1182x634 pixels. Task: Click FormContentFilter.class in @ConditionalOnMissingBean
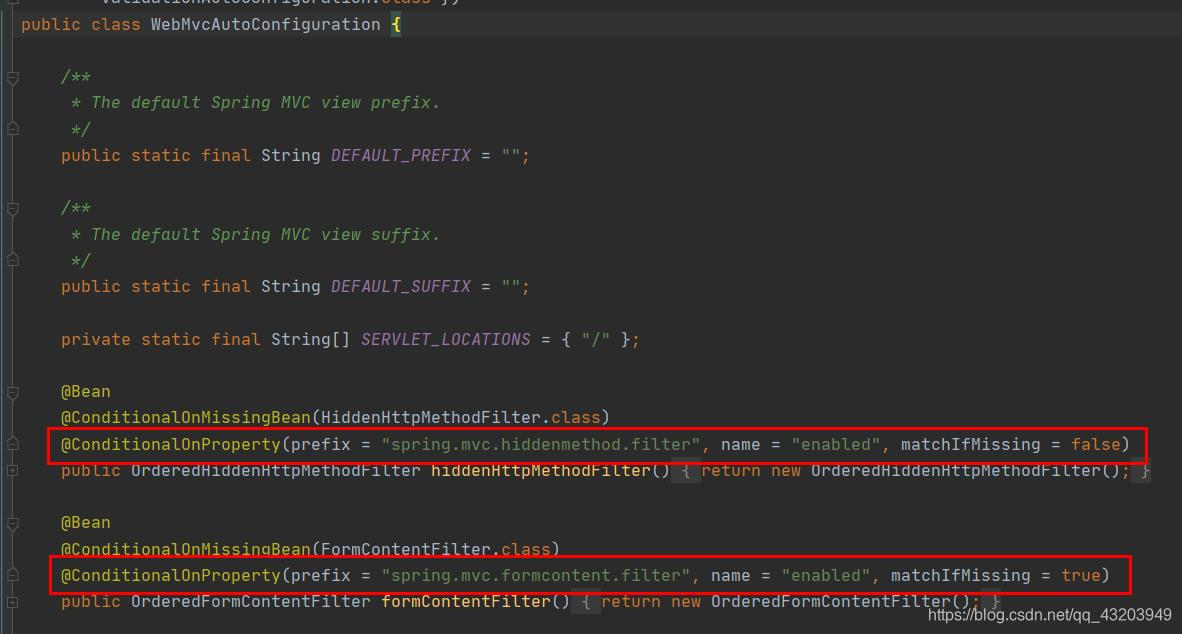tap(436, 549)
